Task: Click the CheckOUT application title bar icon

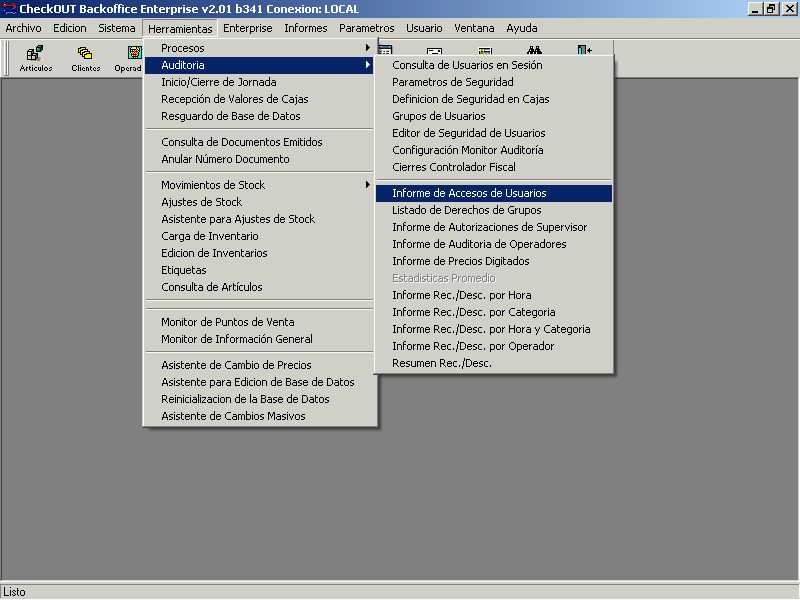Action: [9, 9]
